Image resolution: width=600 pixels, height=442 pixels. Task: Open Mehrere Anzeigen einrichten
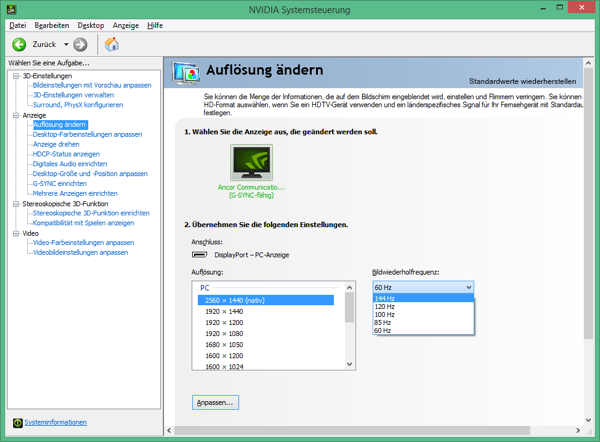pyautogui.click(x=75, y=193)
